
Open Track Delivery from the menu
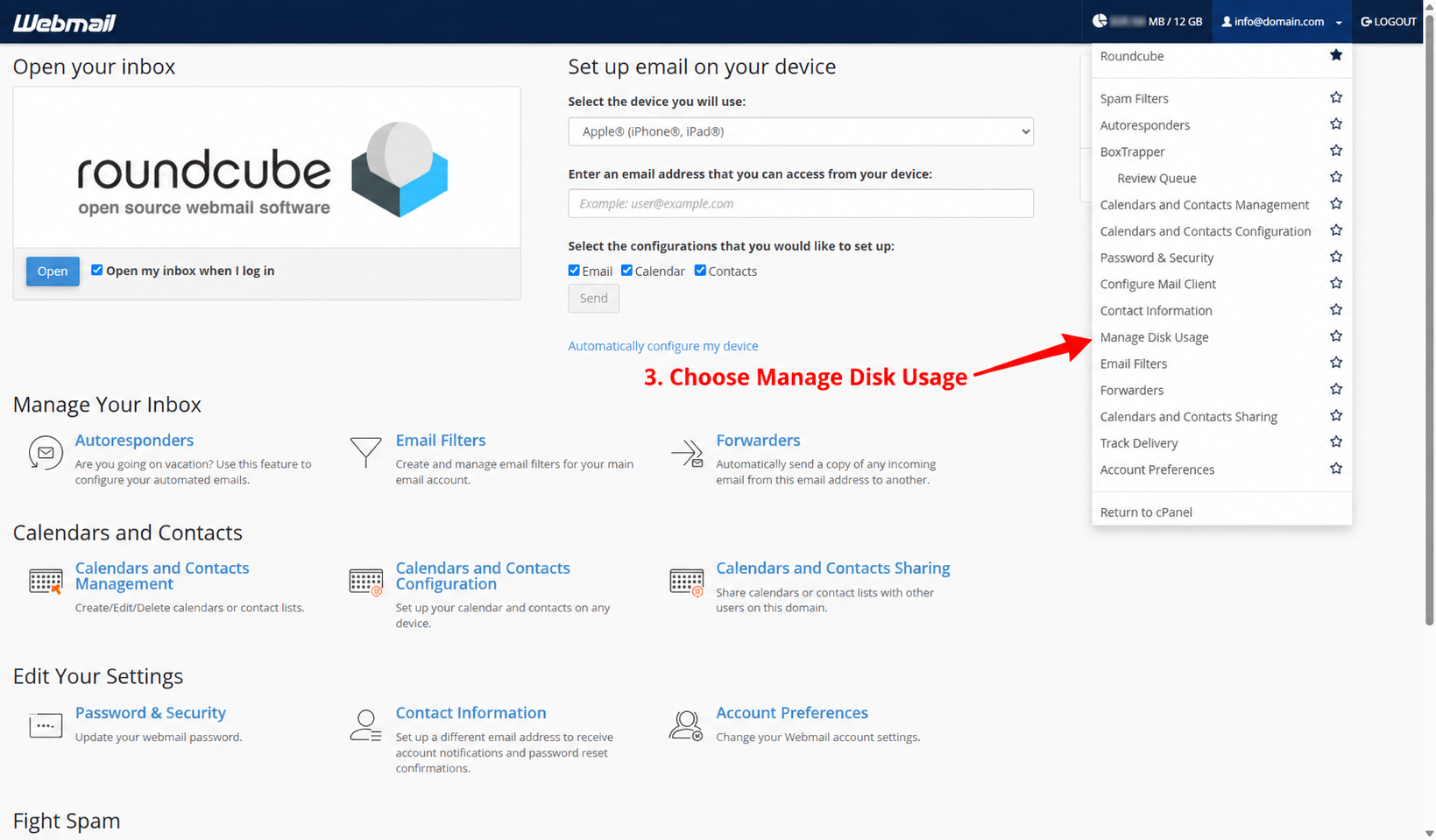[x=1139, y=443]
